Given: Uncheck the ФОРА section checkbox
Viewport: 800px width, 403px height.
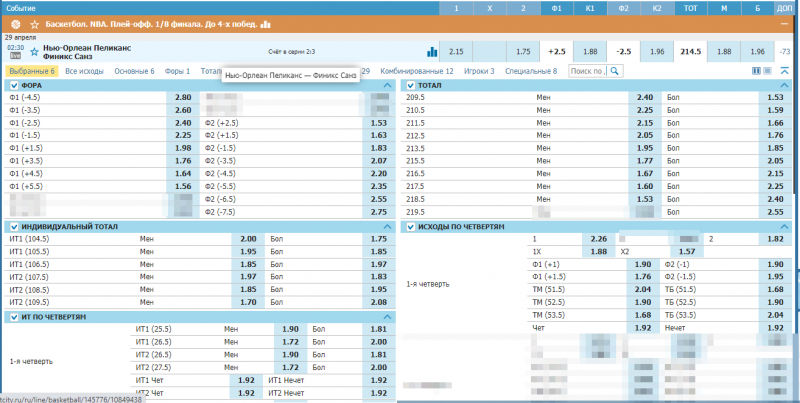Looking at the screenshot, I should (x=14, y=87).
